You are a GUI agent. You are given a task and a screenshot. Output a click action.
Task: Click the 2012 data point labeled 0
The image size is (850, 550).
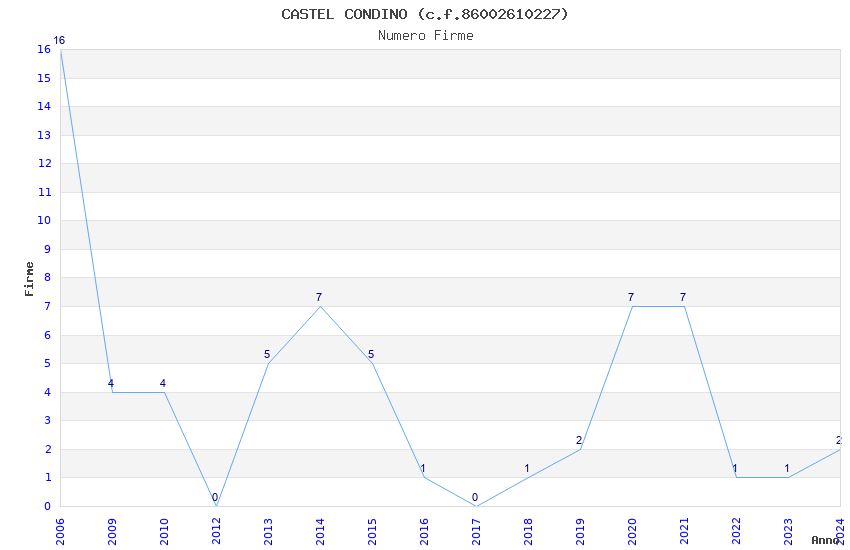point(215,497)
